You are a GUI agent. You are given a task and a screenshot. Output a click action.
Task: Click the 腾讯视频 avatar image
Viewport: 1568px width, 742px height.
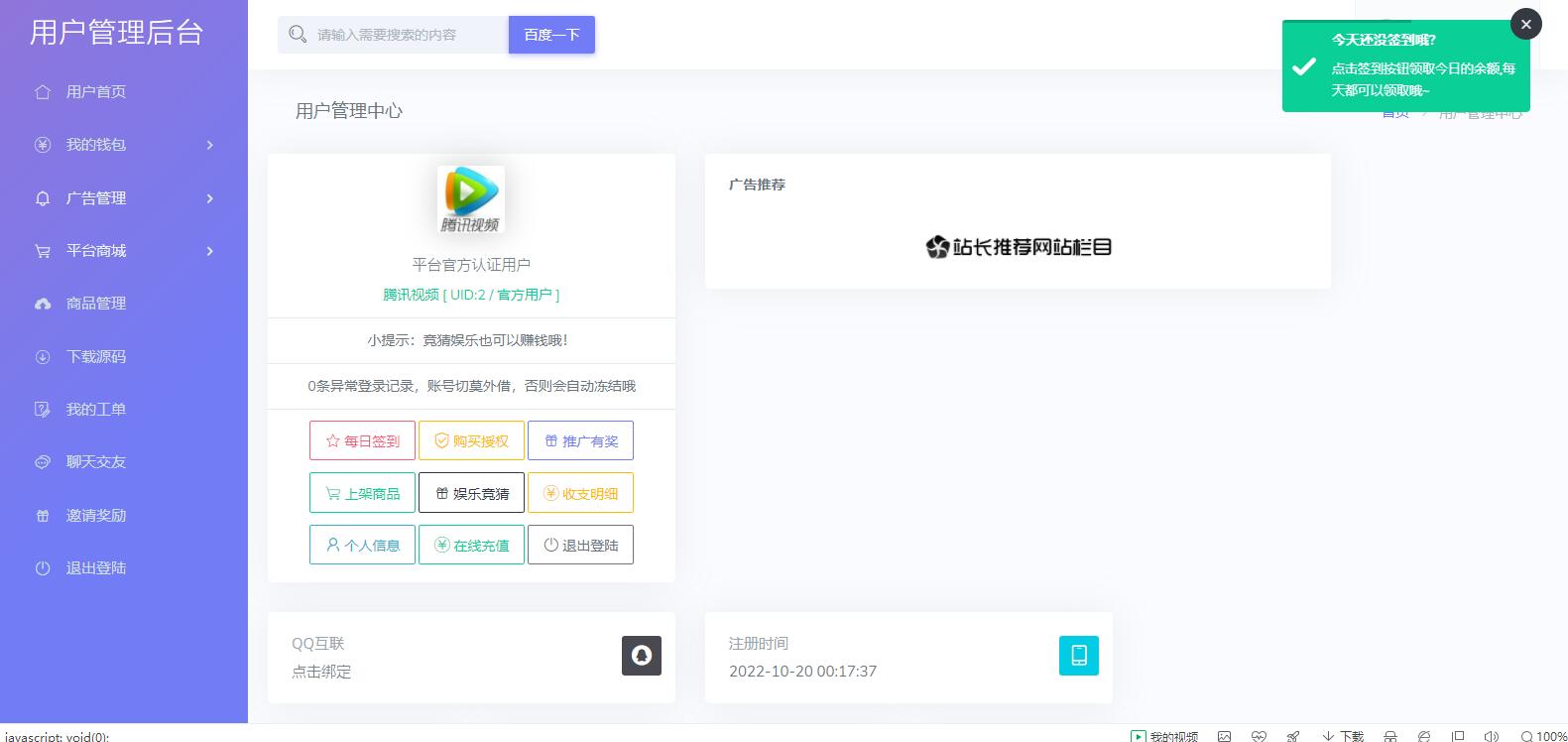coord(471,198)
